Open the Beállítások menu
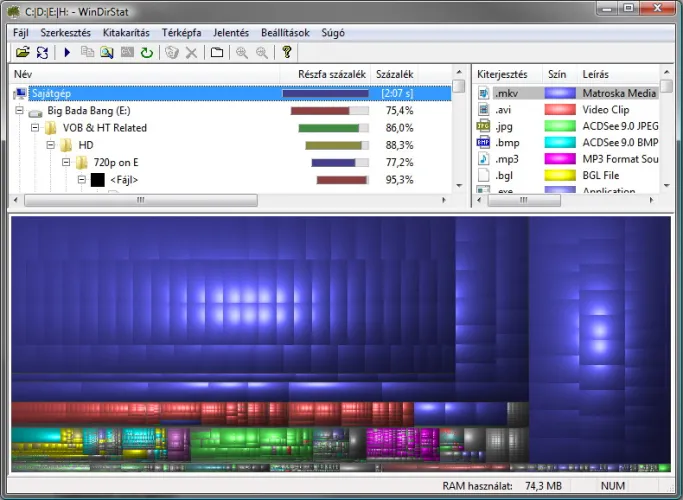Screen dimensions: 683x500 tap(285, 32)
